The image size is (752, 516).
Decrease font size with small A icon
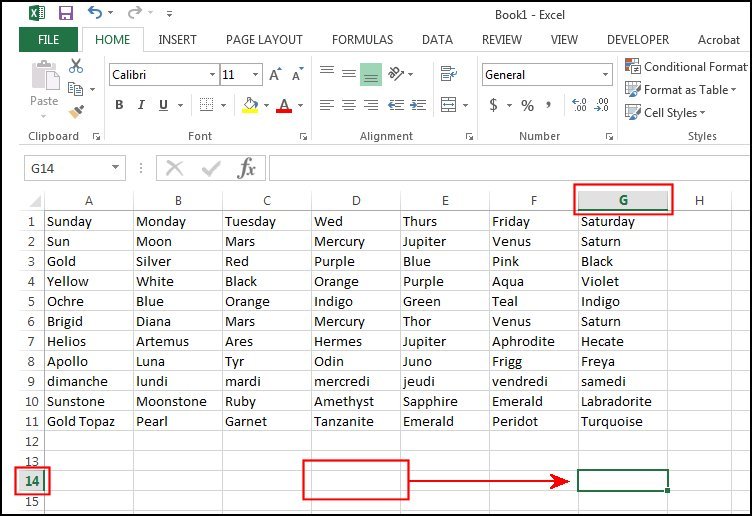(x=297, y=74)
